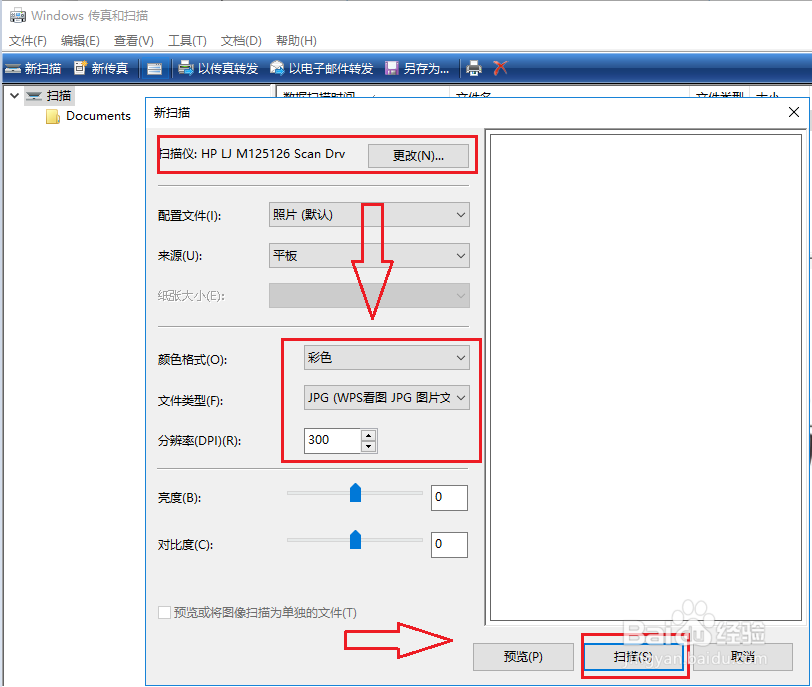Open the 文件(F) menu

click(27, 40)
